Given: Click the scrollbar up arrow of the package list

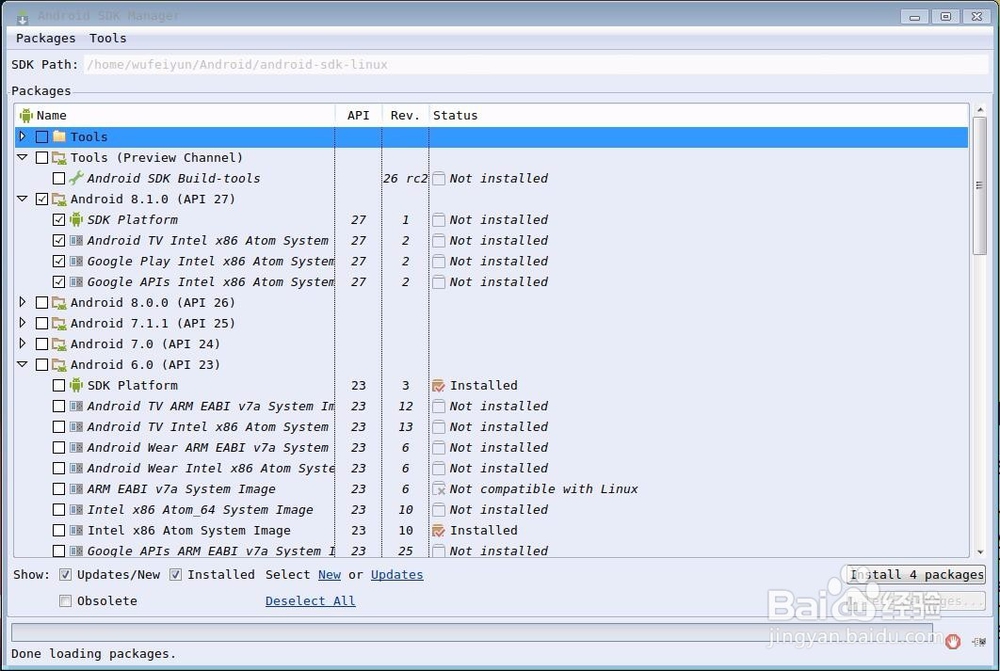Looking at the screenshot, I should click(x=980, y=110).
